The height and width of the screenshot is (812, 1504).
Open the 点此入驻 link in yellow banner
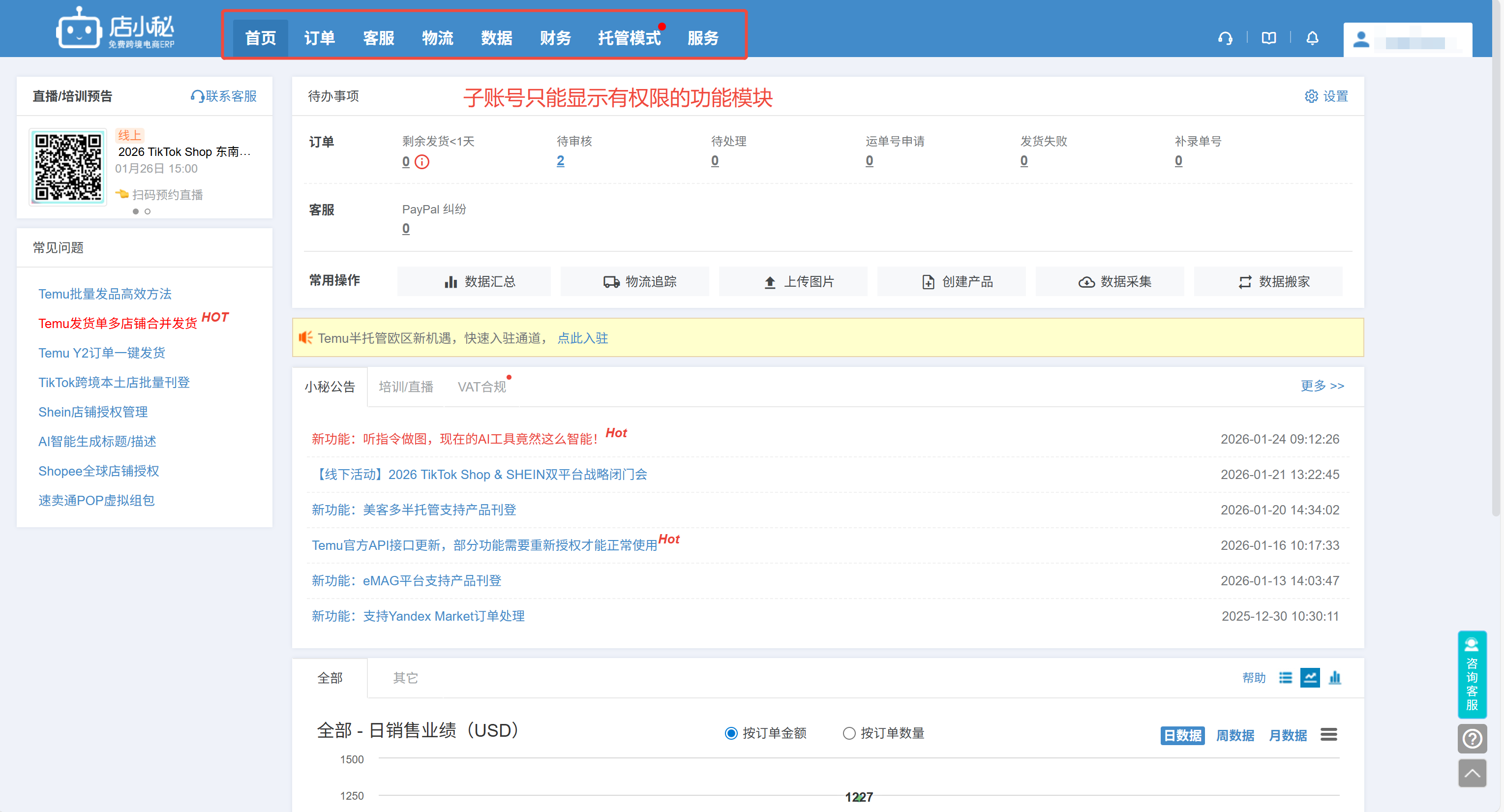pos(582,338)
